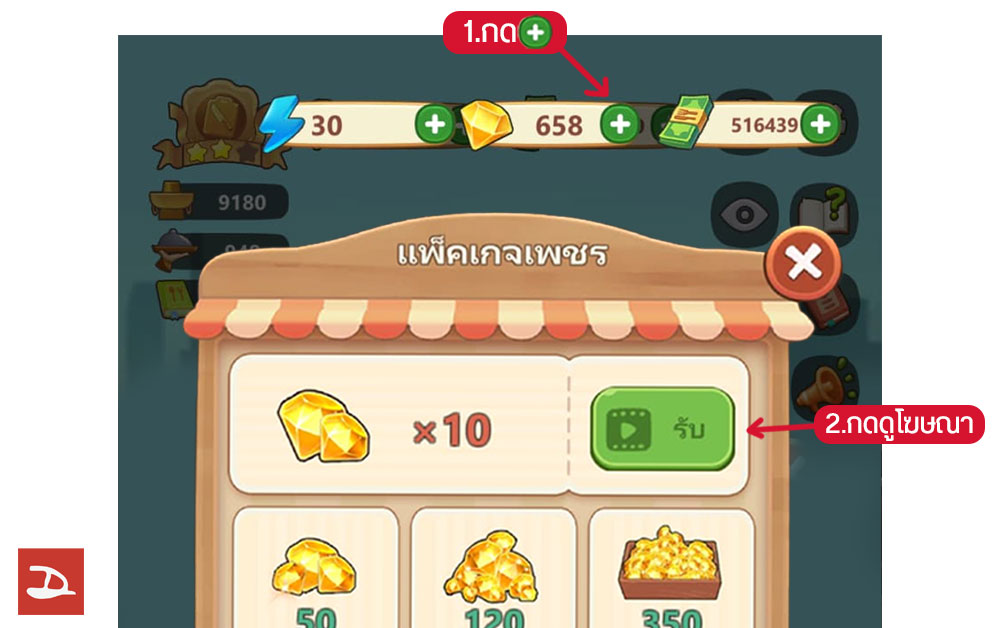Screen dimensions: 1000x628
Task: Click the blue lightning energy icon
Action: click(281, 124)
